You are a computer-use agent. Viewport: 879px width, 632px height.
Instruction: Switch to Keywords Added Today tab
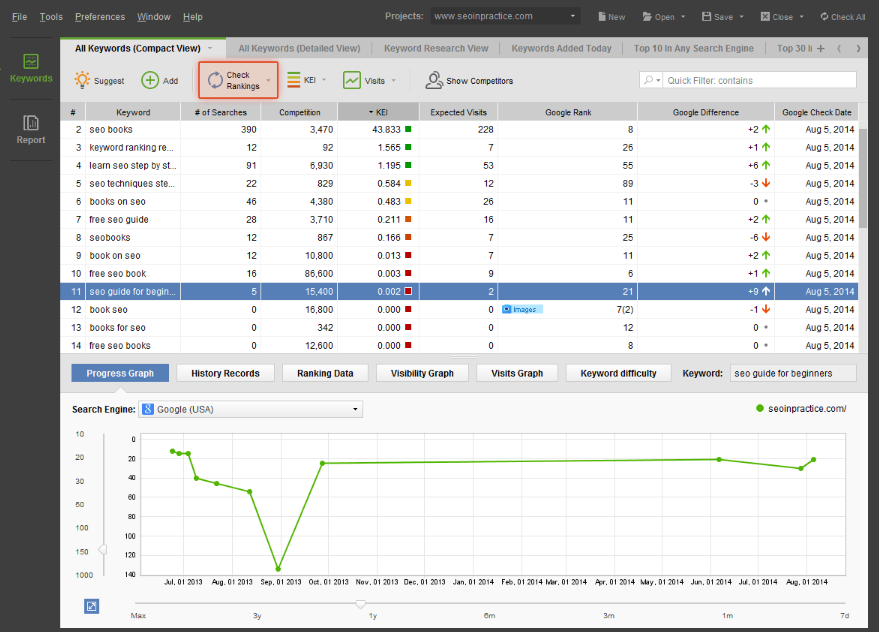click(561, 48)
